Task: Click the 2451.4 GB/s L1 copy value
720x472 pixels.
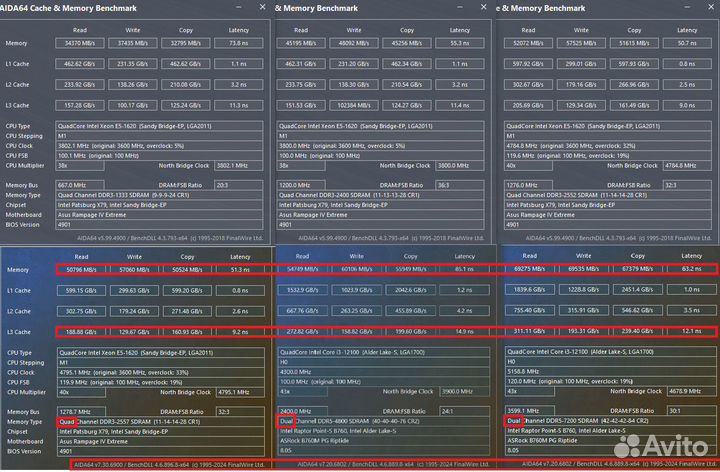Action: pos(638,289)
